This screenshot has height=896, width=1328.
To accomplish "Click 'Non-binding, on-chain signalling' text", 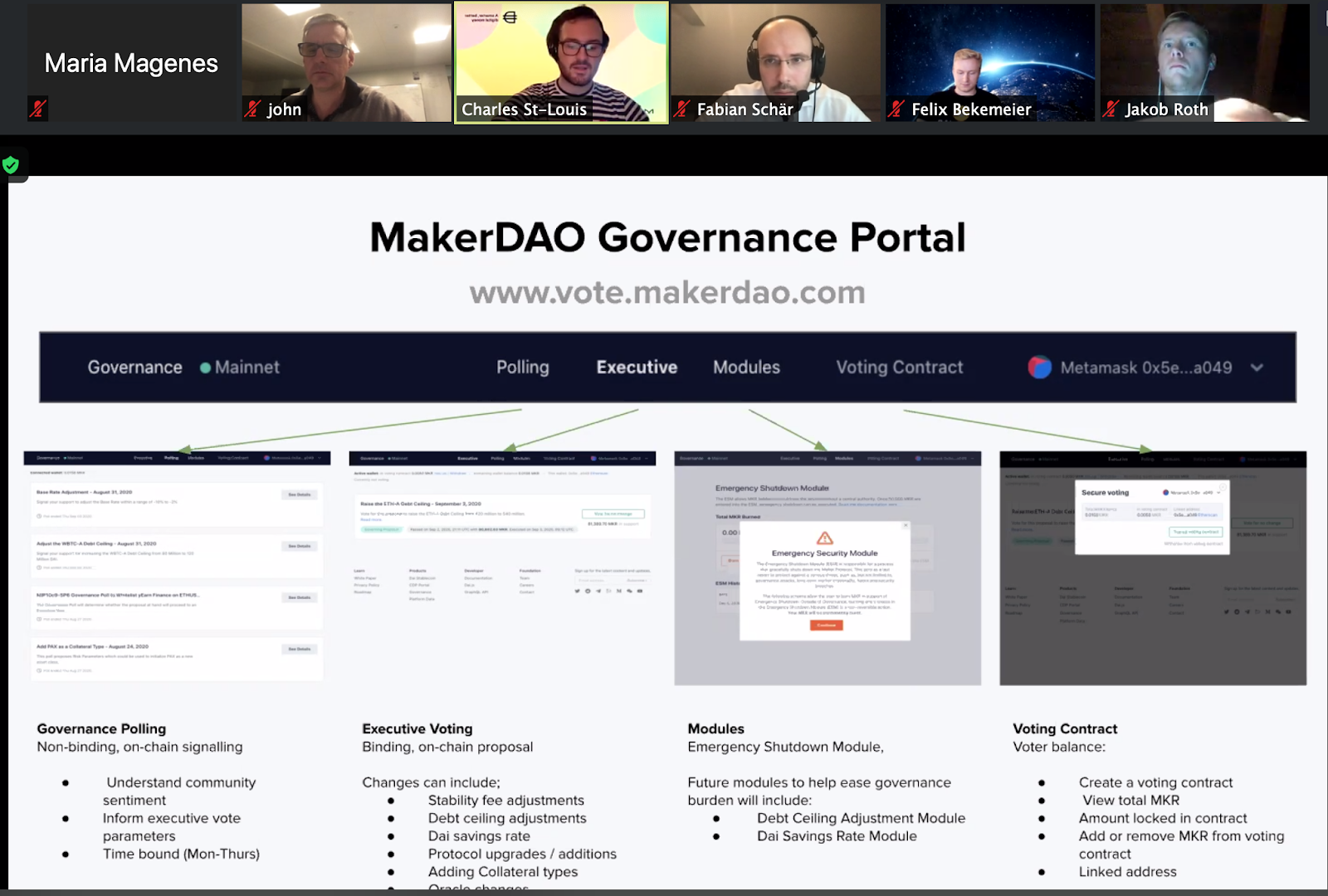I will (x=139, y=747).
